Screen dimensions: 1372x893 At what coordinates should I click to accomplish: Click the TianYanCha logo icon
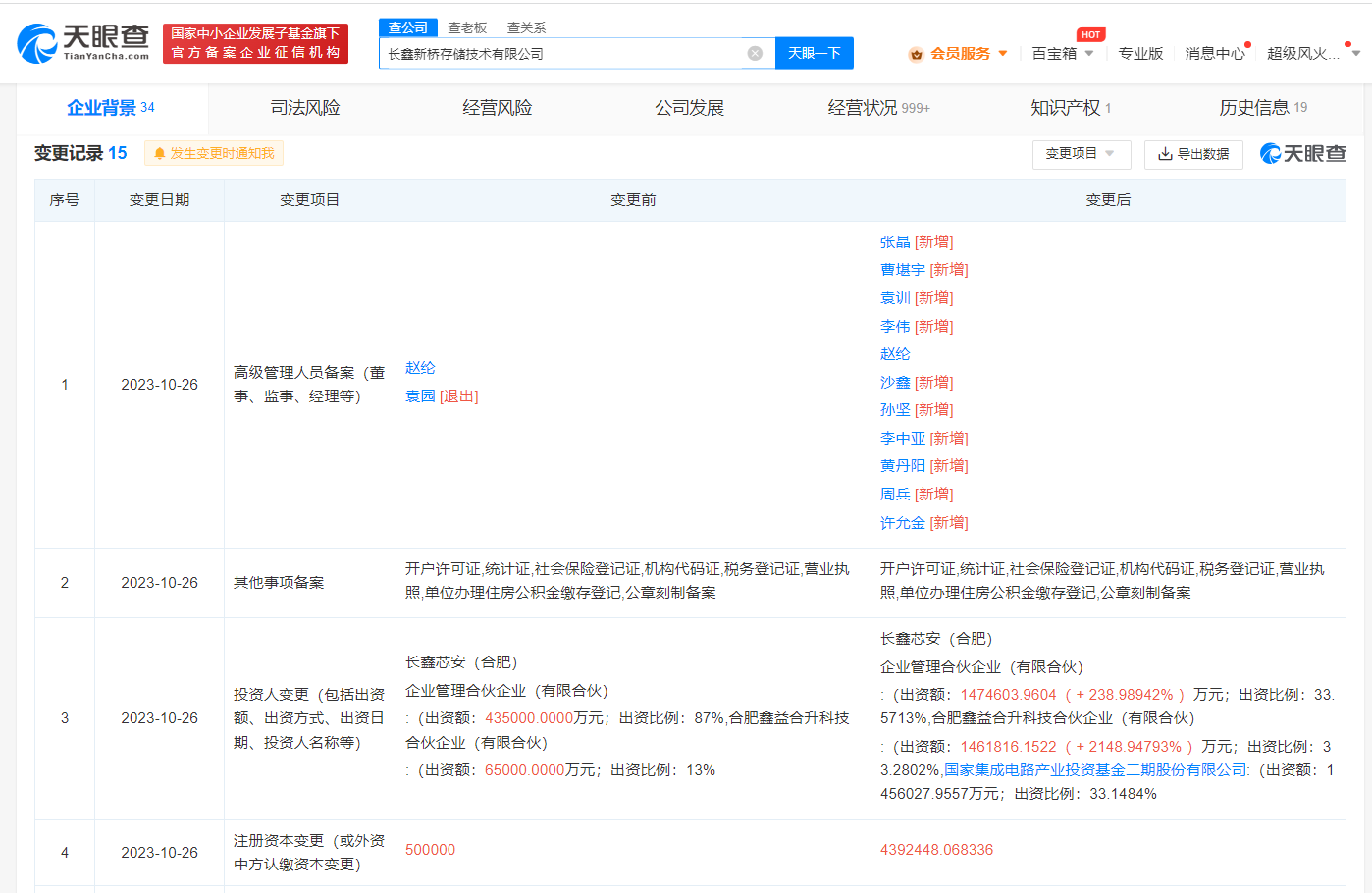click(x=37, y=44)
